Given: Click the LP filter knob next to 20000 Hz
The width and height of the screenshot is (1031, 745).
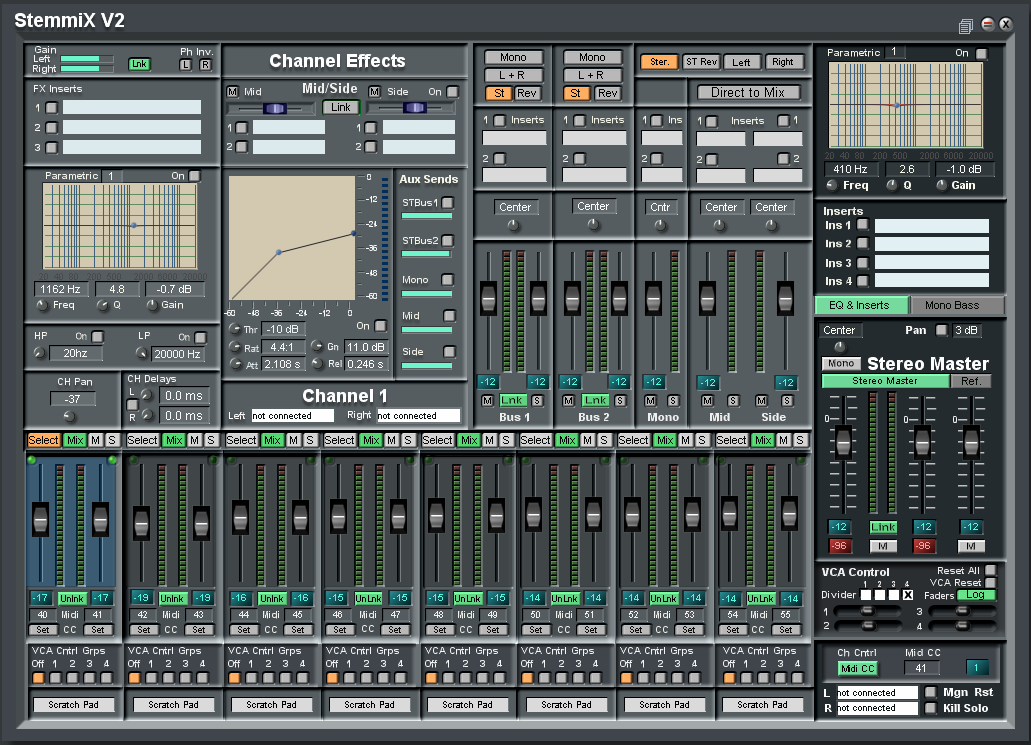Looking at the screenshot, I should 141,353.
